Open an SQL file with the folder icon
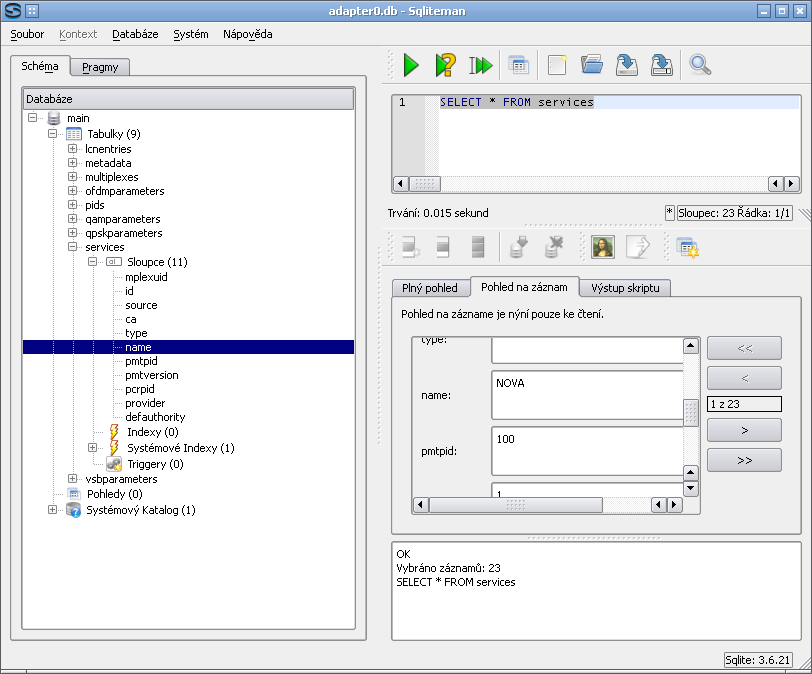812x674 pixels. [x=592, y=65]
